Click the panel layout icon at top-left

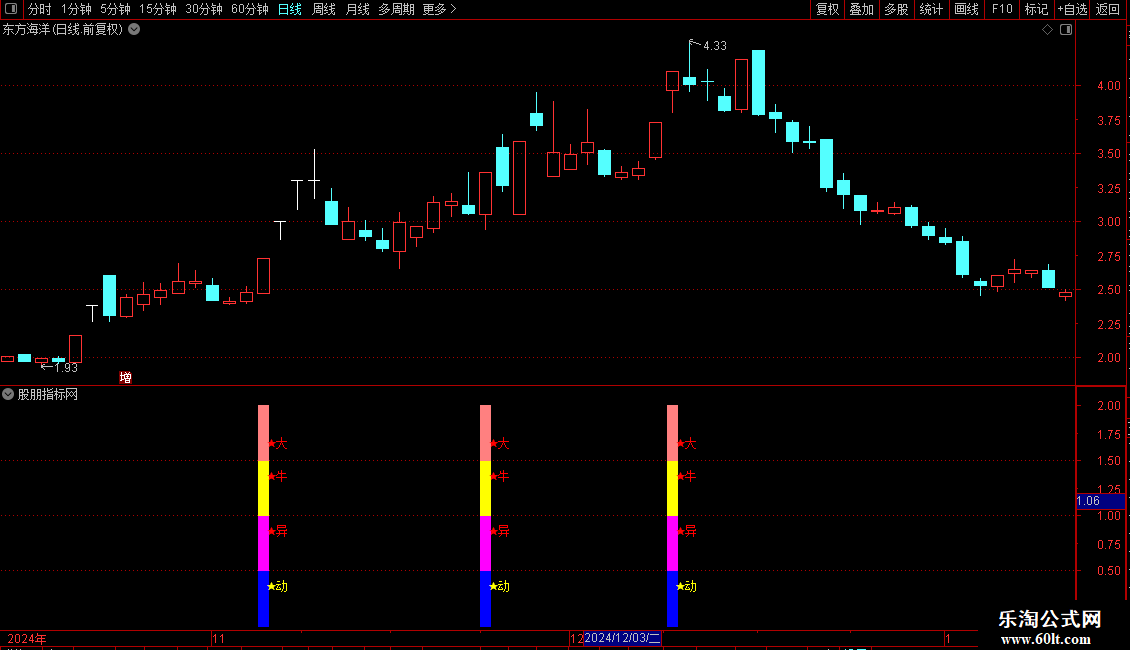click(x=11, y=9)
